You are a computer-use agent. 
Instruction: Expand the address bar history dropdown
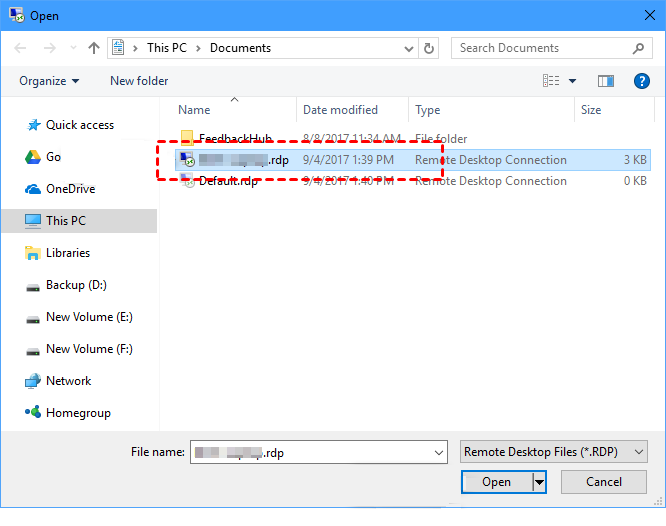(x=409, y=48)
